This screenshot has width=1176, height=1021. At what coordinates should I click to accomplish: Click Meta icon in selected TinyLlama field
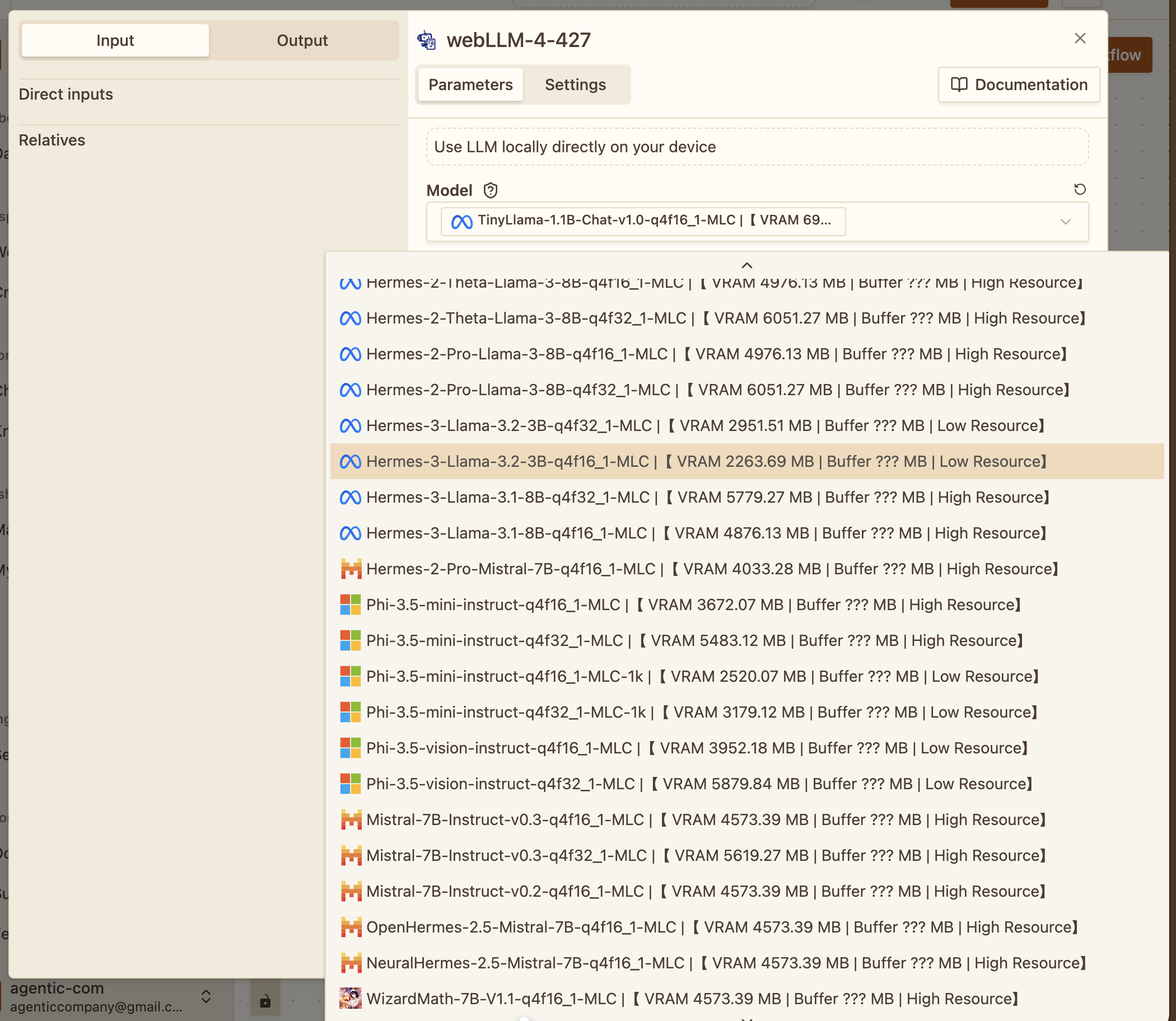click(462, 222)
